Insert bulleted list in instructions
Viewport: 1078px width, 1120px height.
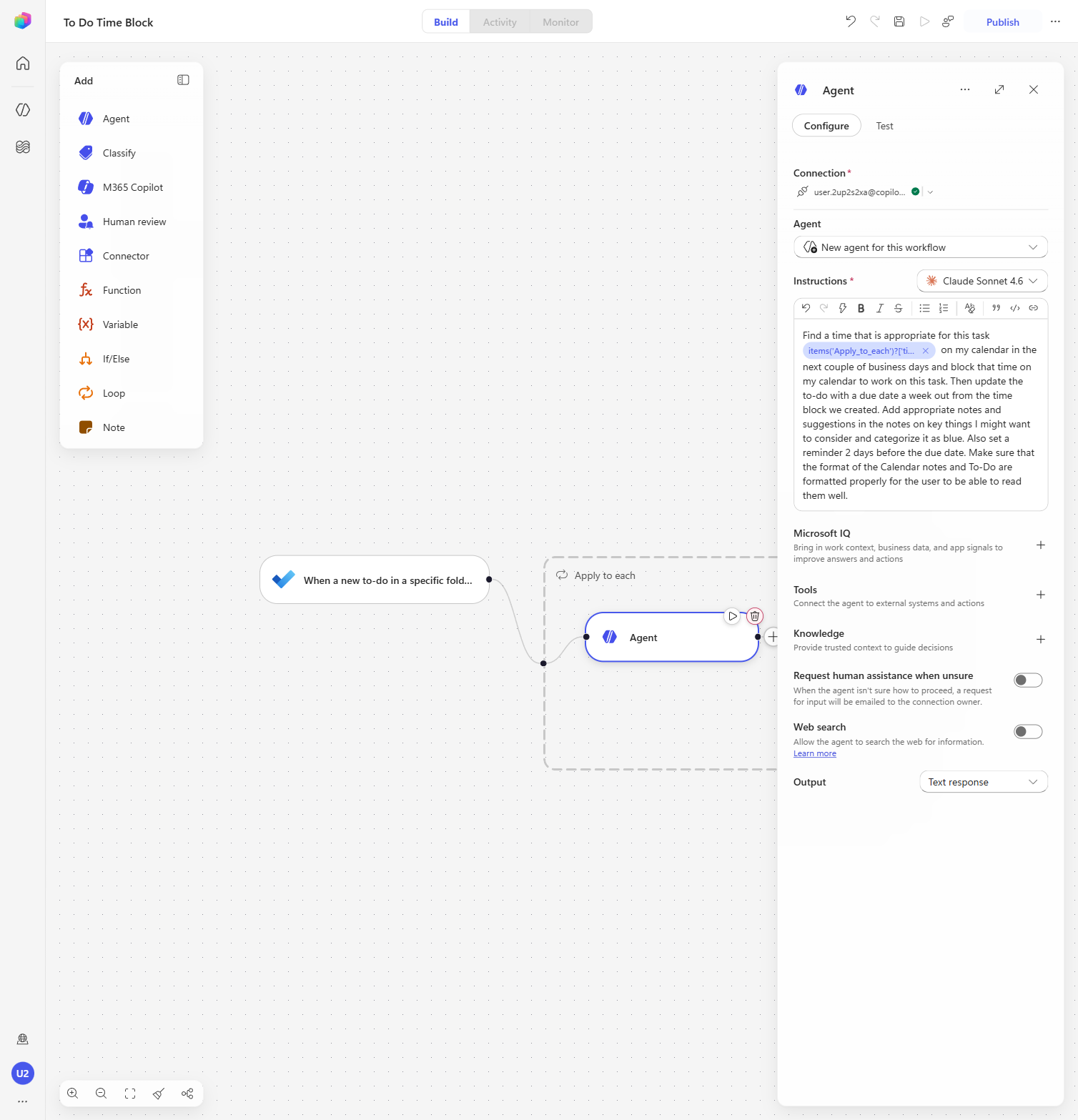(924, 308)
